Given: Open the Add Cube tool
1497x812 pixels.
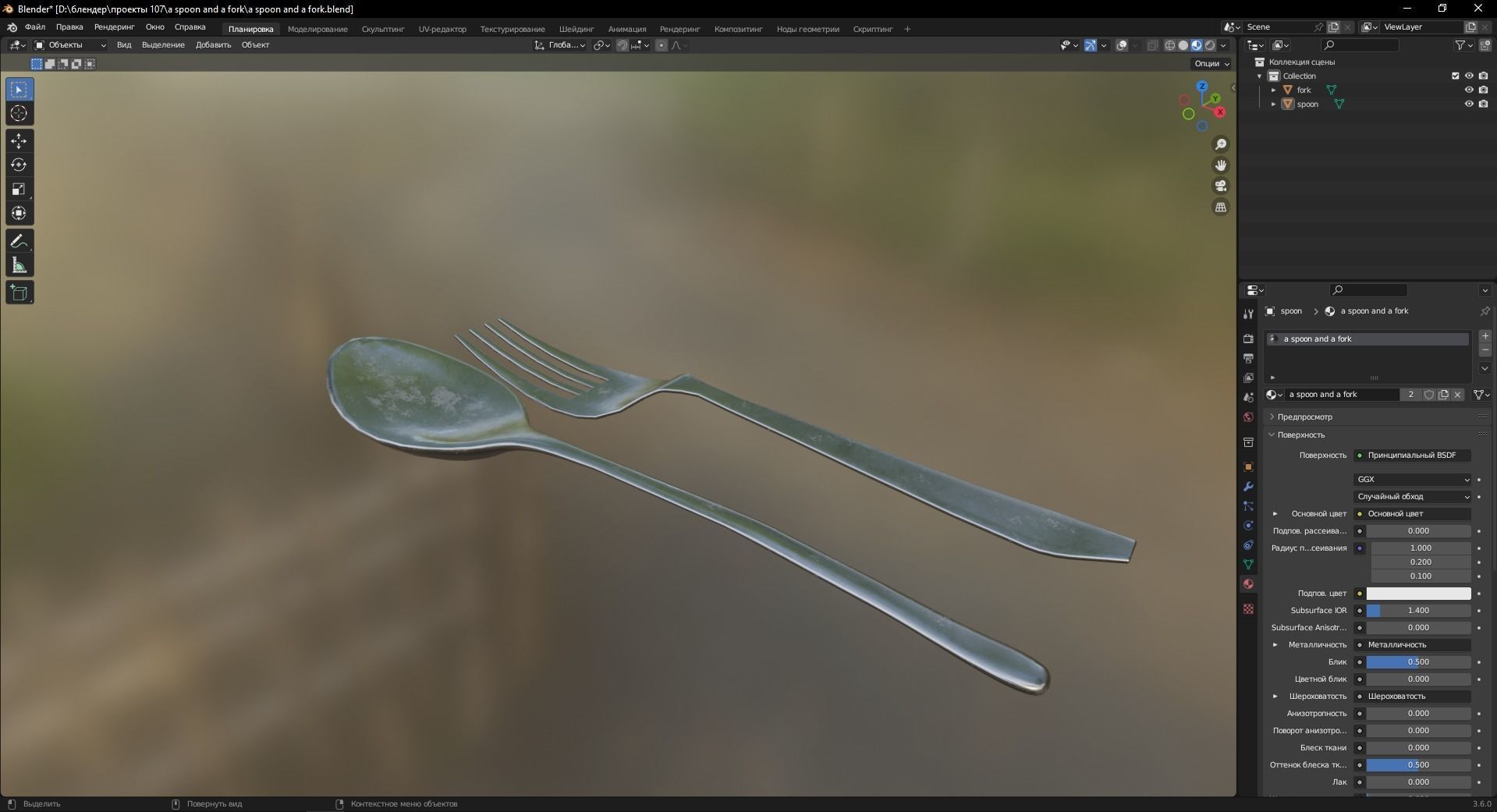Looking at the screenshot, I should tap(19, 292).
